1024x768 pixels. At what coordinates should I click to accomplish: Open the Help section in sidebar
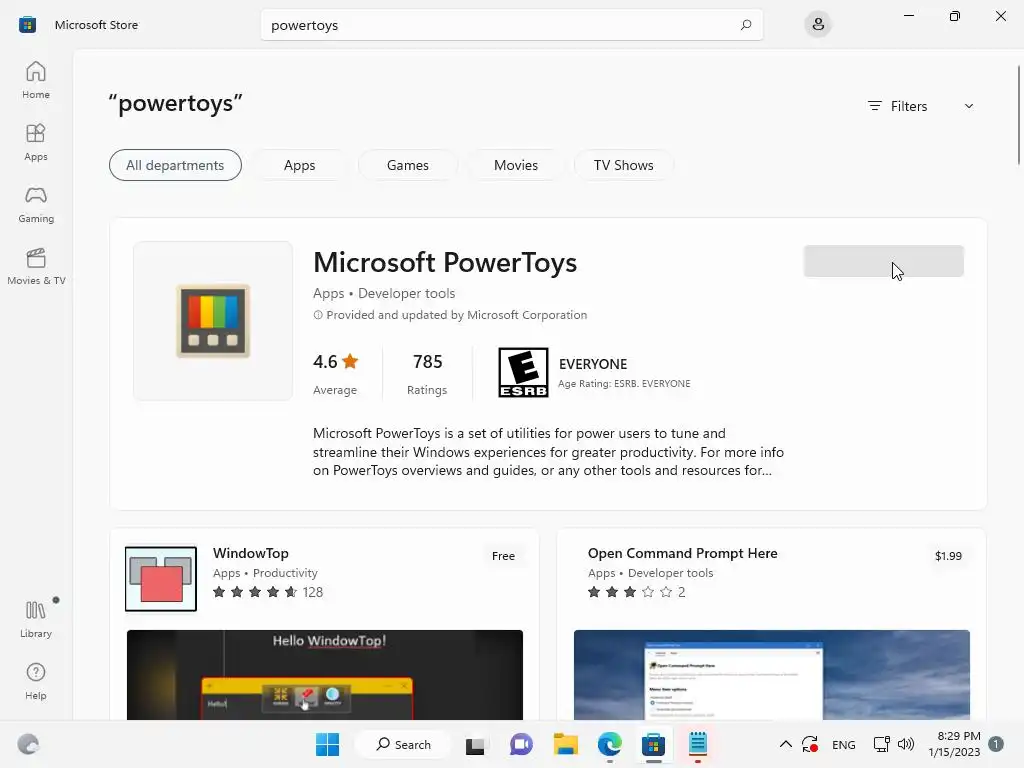(x=36, y=681)
